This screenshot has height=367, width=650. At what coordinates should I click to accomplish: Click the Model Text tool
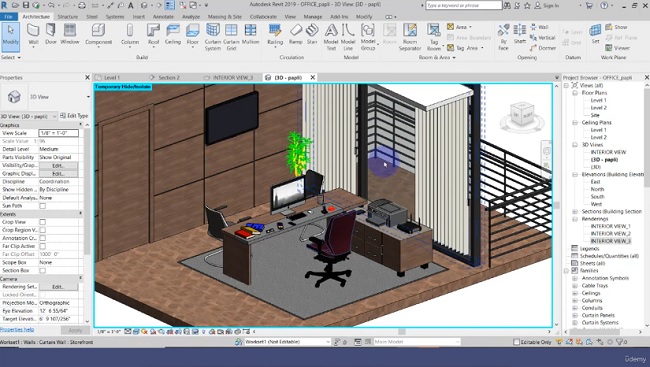tap(331, 37)
